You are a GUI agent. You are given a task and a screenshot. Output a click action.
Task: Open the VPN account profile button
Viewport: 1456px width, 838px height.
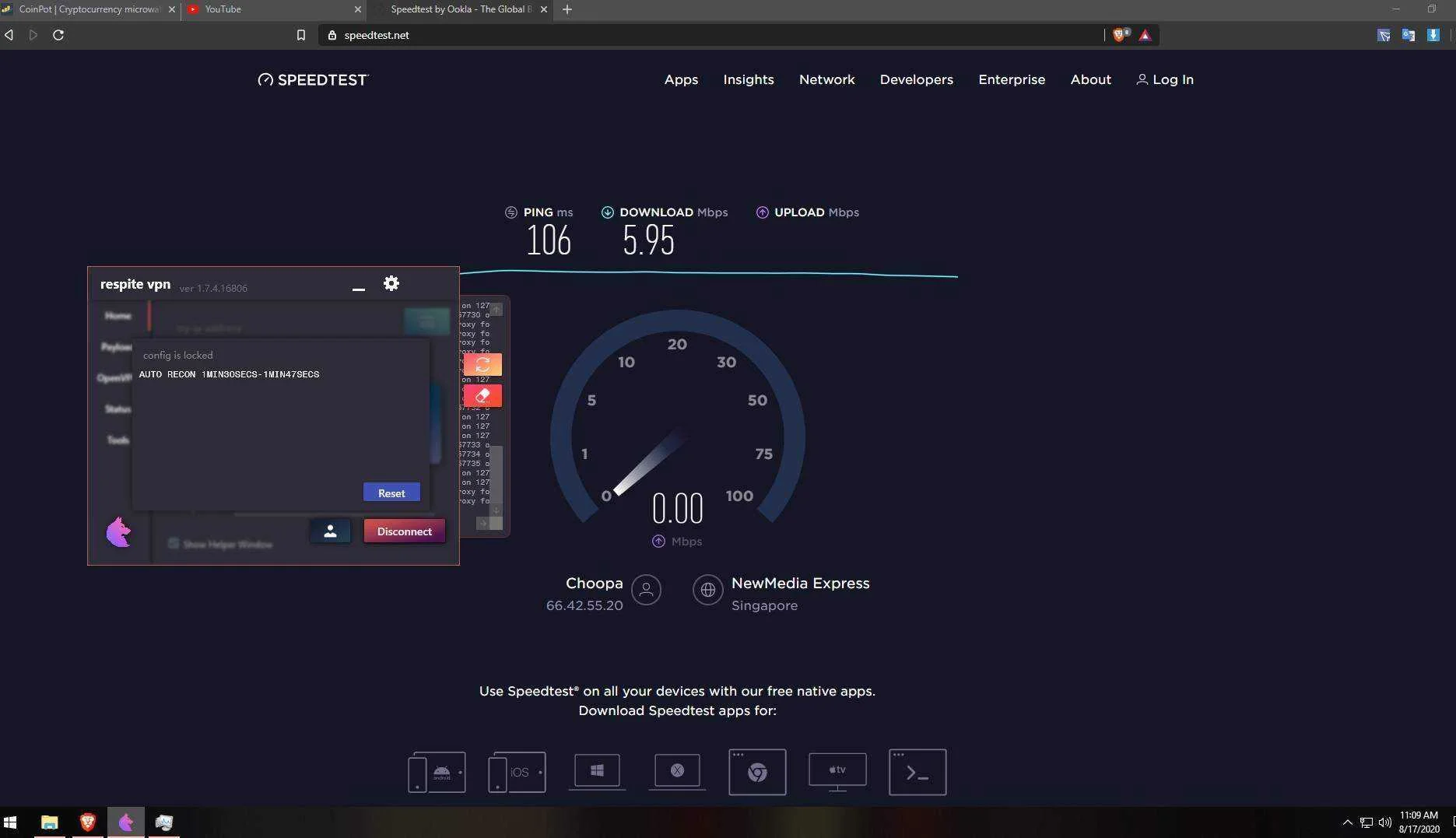point(330,531)
